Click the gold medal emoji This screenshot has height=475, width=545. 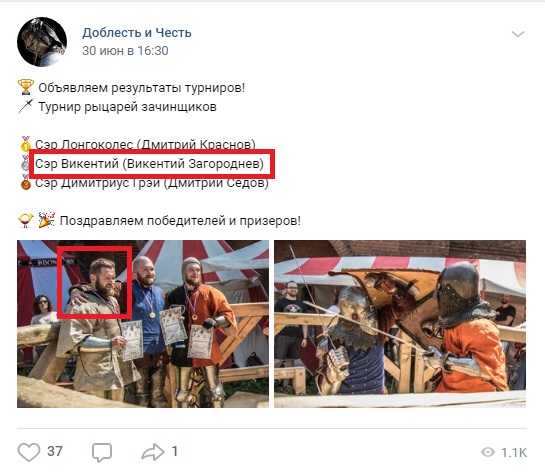[x=26, y=144]
